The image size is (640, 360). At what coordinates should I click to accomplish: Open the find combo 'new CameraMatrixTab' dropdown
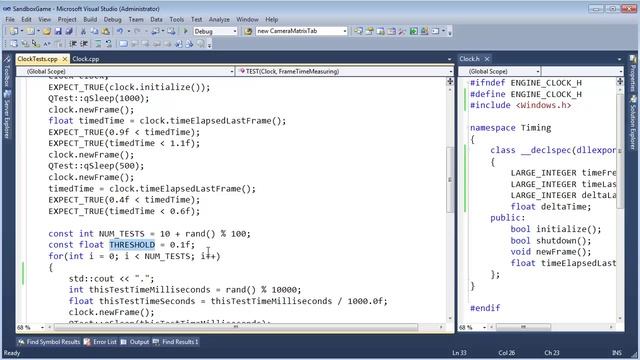[345, 31]
